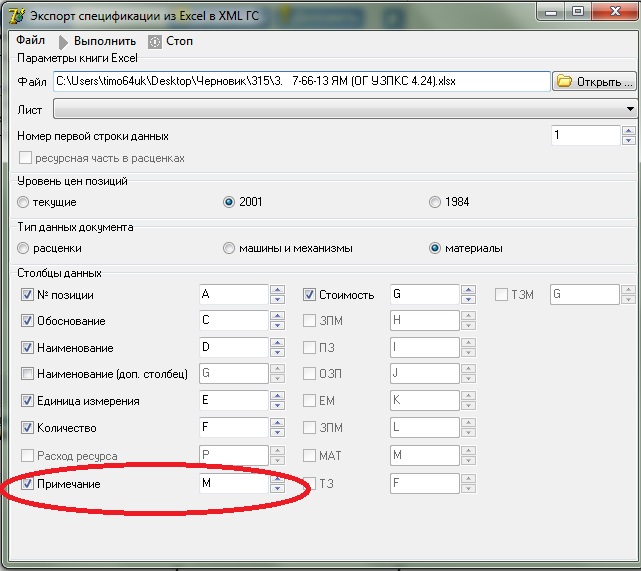Image resolution: width=641 pixels, height=571 pixels.
Task: Click Обоснование column letter field C
Action: click(233, 320)
